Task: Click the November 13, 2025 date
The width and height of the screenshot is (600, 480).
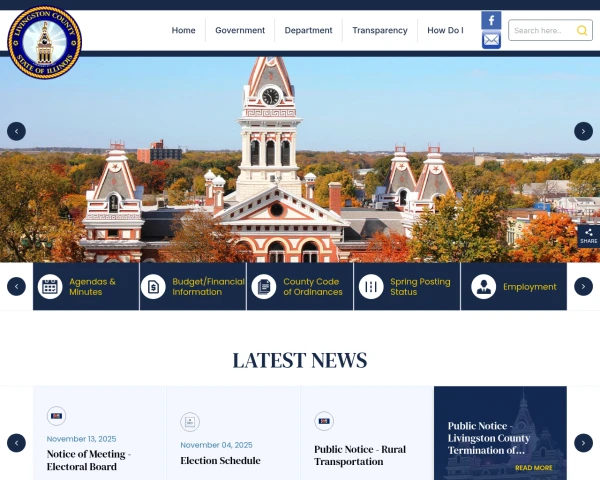Action: click(82, 439)
